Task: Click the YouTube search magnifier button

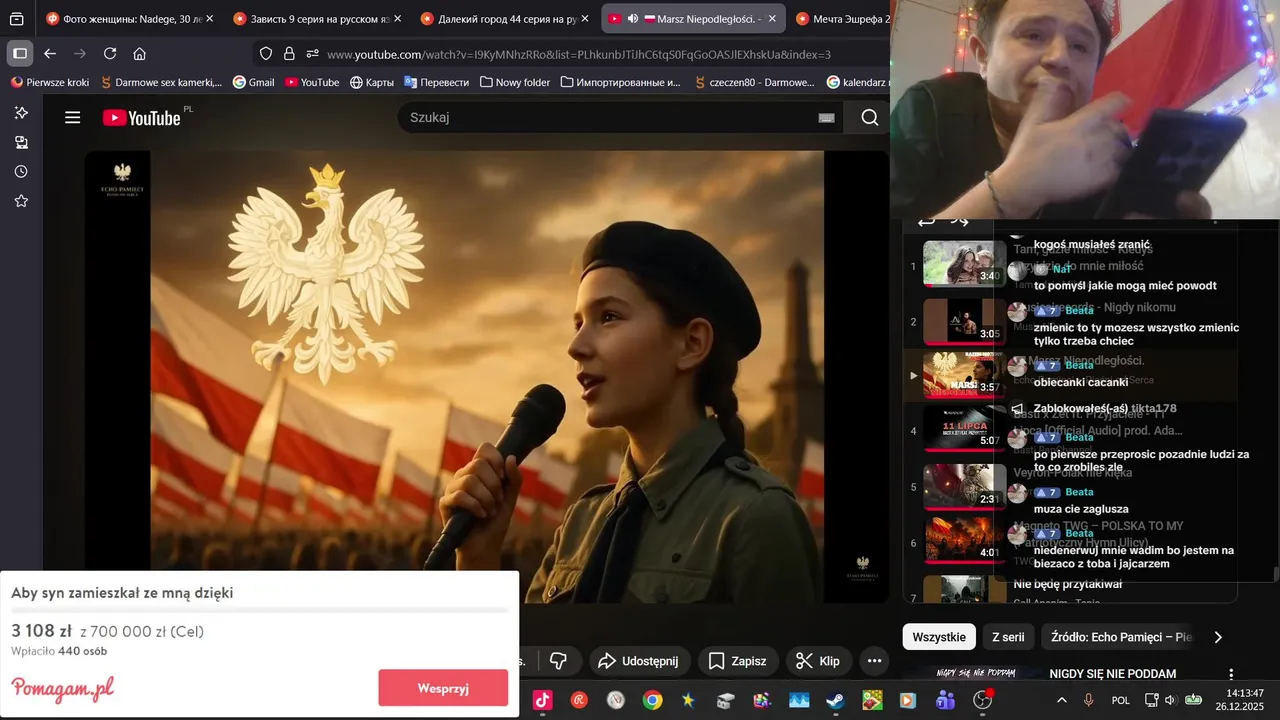Action: pyautogui.click(x=869, y=118)
